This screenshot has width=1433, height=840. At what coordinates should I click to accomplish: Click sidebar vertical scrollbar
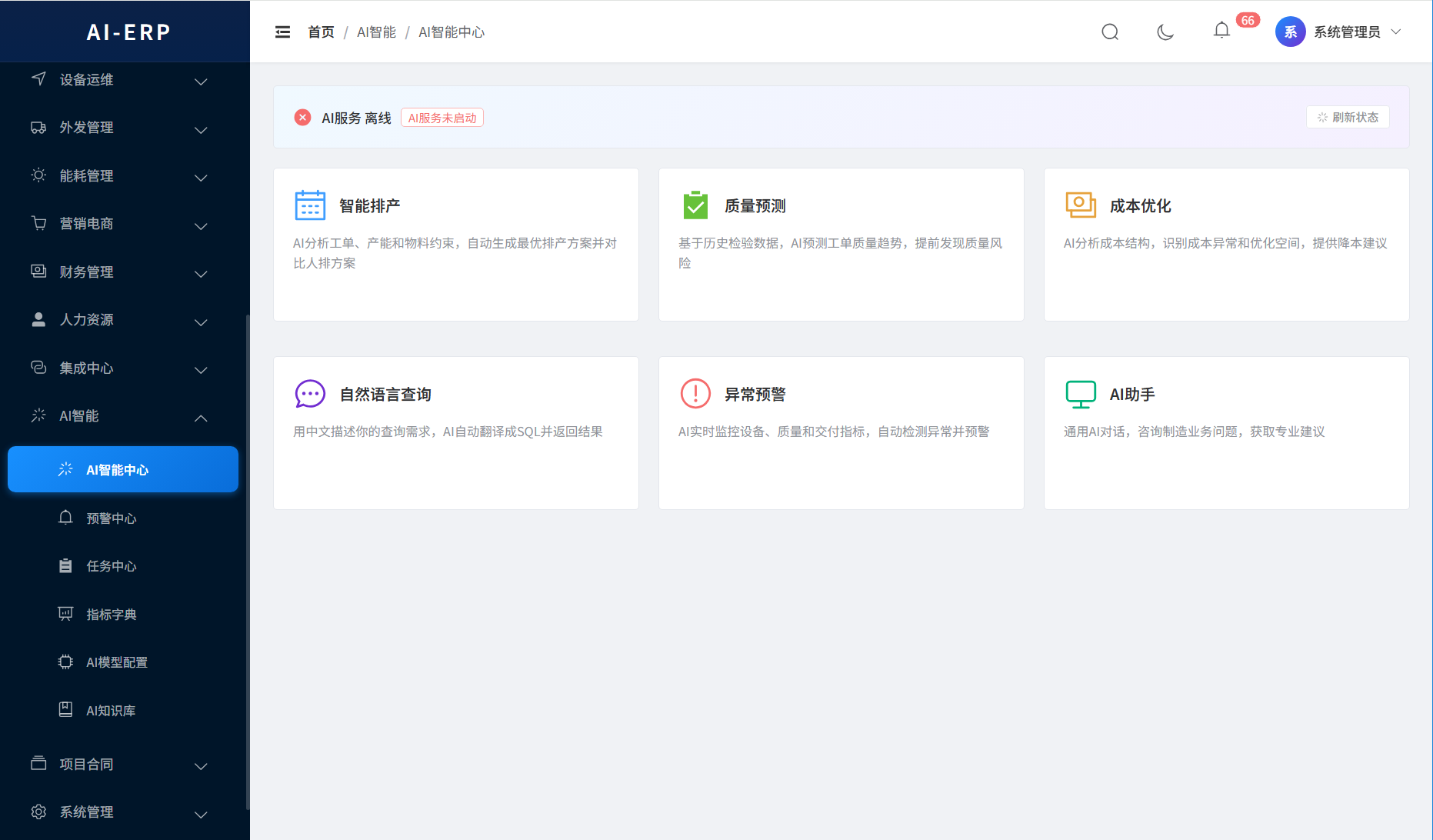(x=248, y=562)
